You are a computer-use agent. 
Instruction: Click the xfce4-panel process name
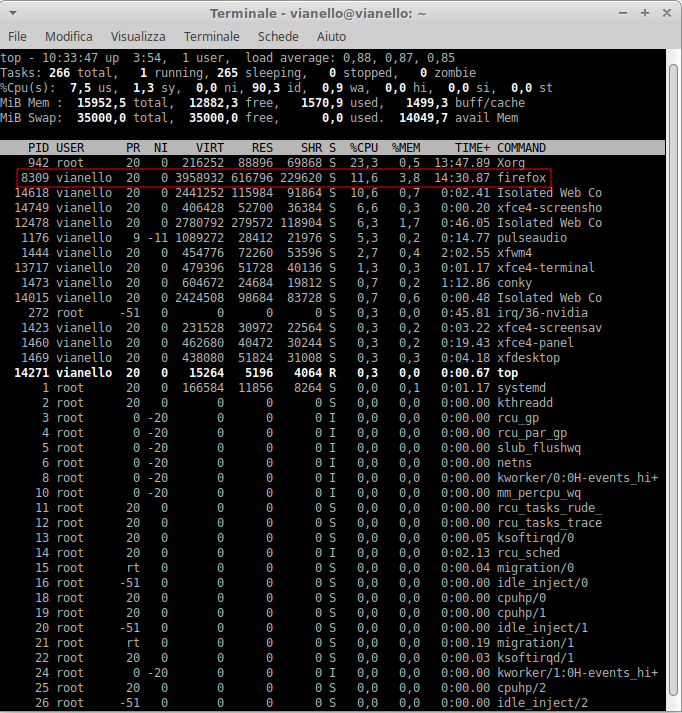click(x=535, y=343)
